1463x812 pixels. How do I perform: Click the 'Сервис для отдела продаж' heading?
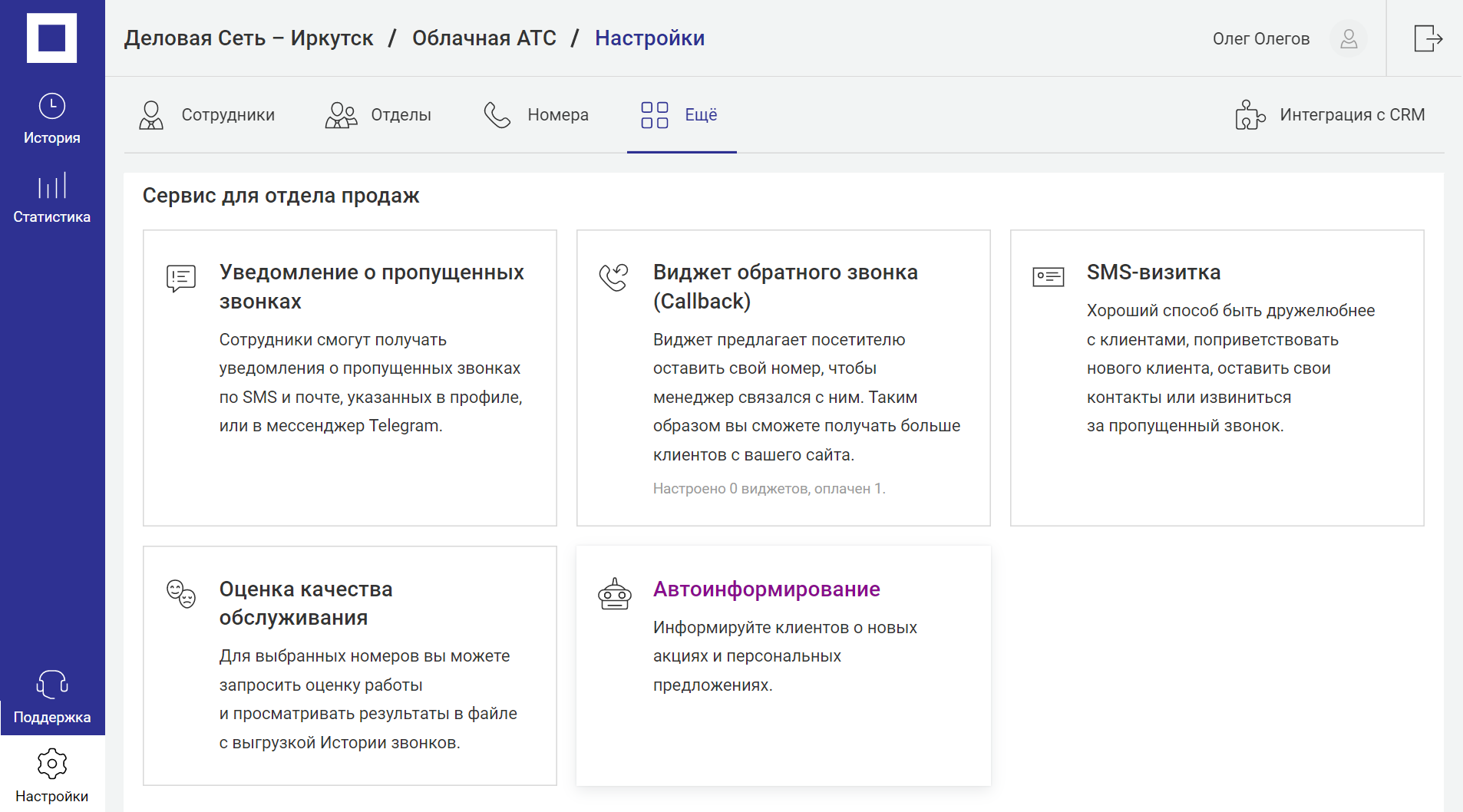(x=281, y=196)
